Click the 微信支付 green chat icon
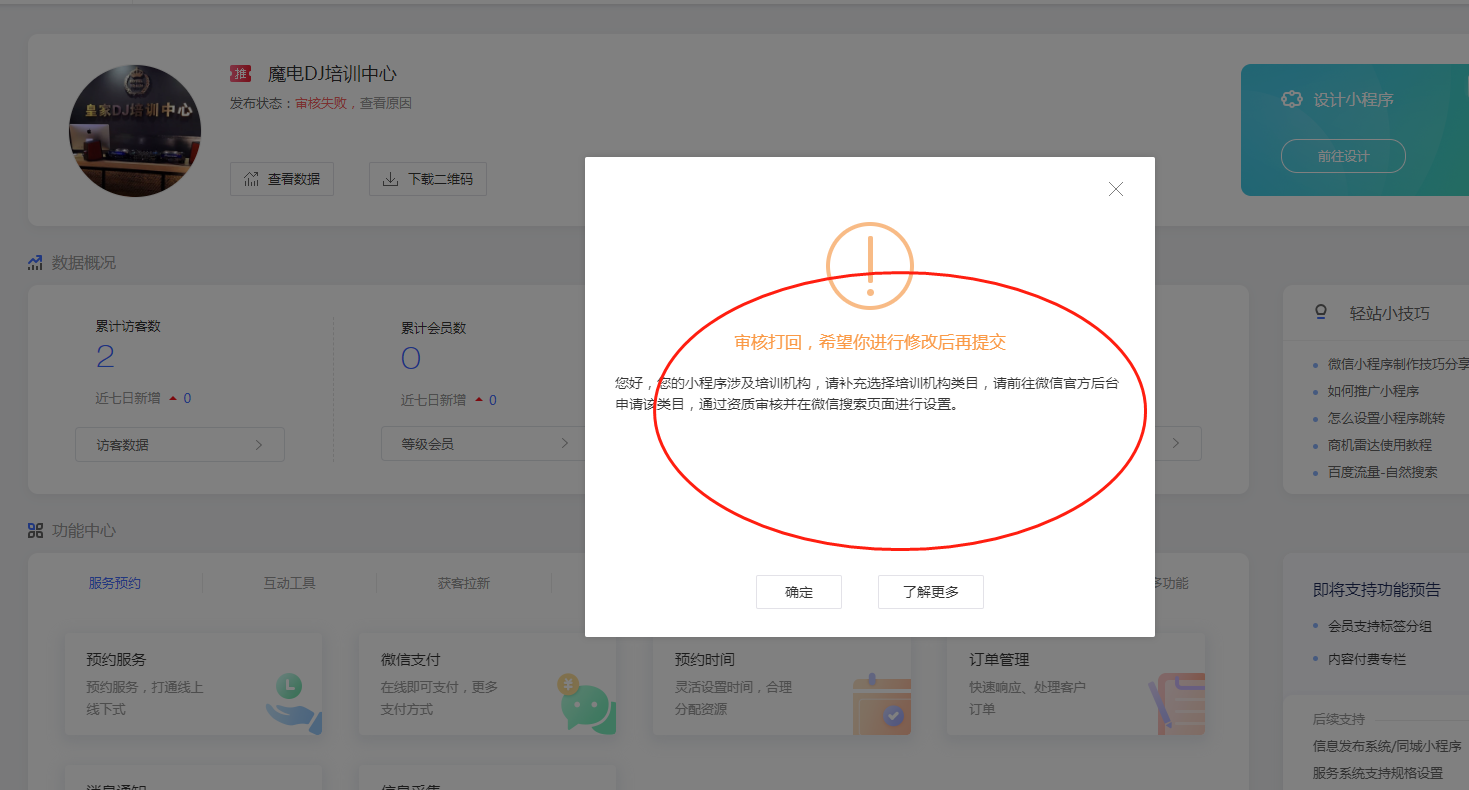1469x790 pixels. (x=587, y=703)
